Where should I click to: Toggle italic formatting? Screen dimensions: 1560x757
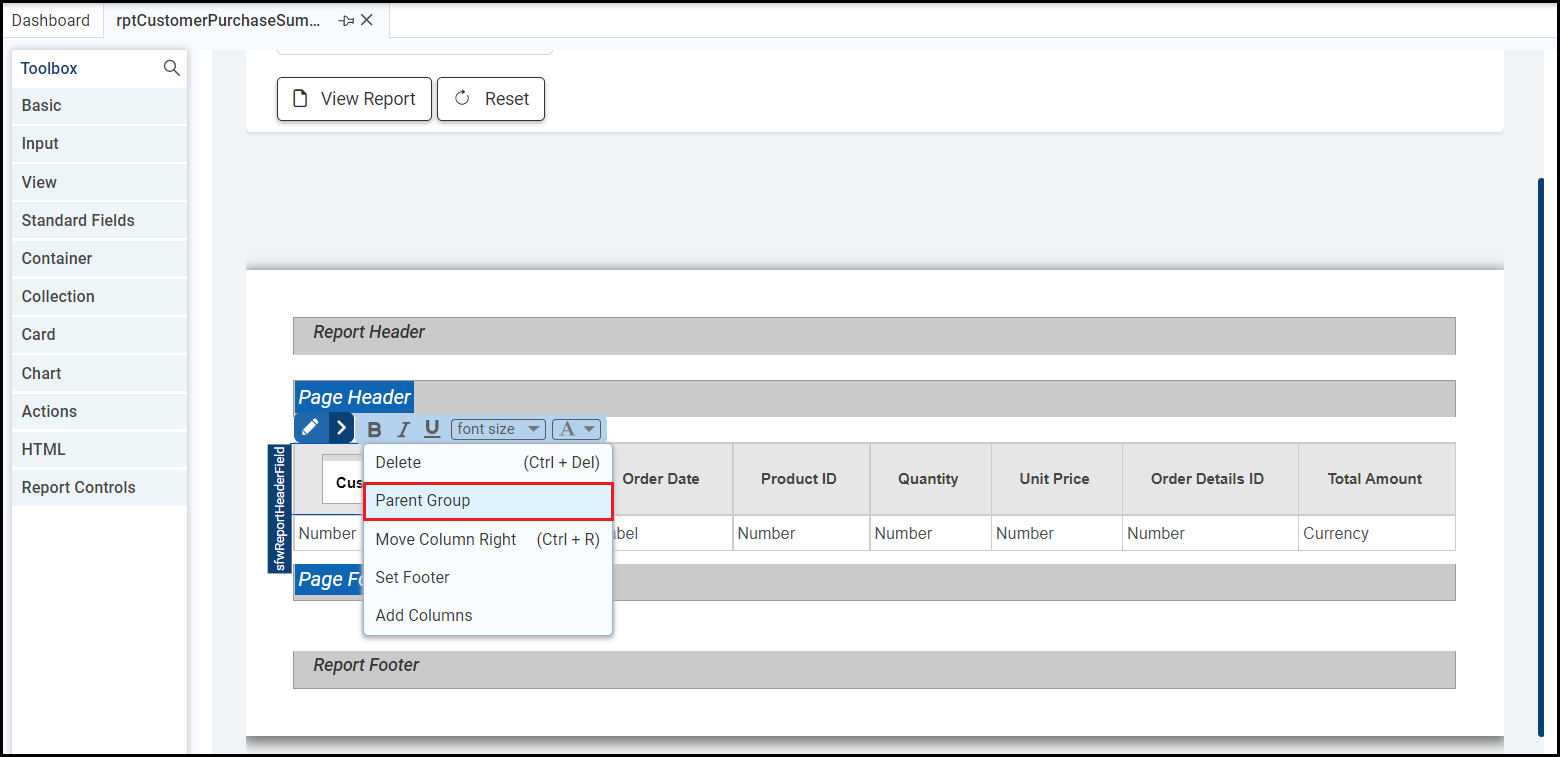click(404, 429)
